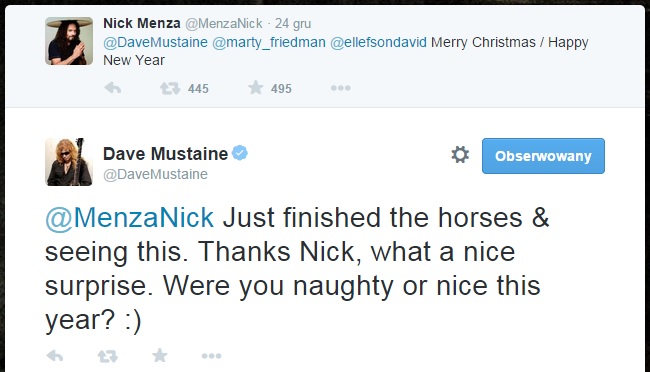The height and width of the screenshot is (372, 650).
Task: Open the 24 gru tweet timestamp
Action: (x=293, y=24)
